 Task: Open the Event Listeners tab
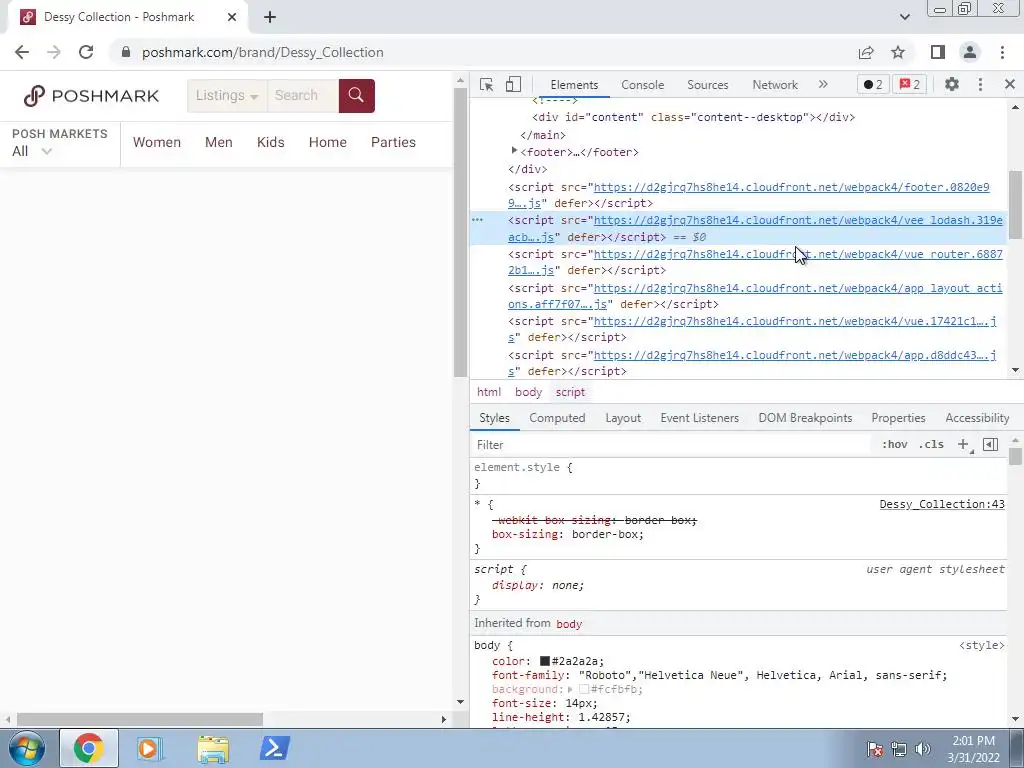pyautogui.click(x=699, y=418)
